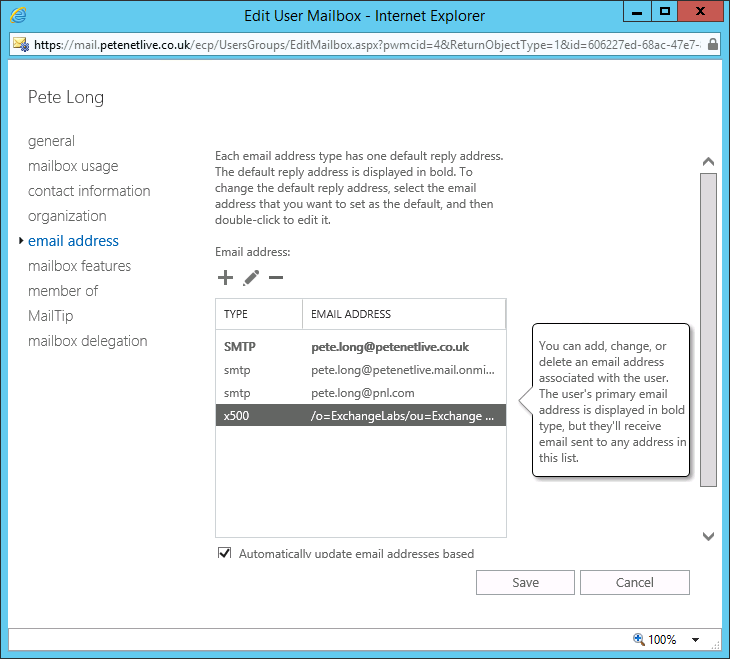Open the mailbox usage section

[x=73, y=166]
